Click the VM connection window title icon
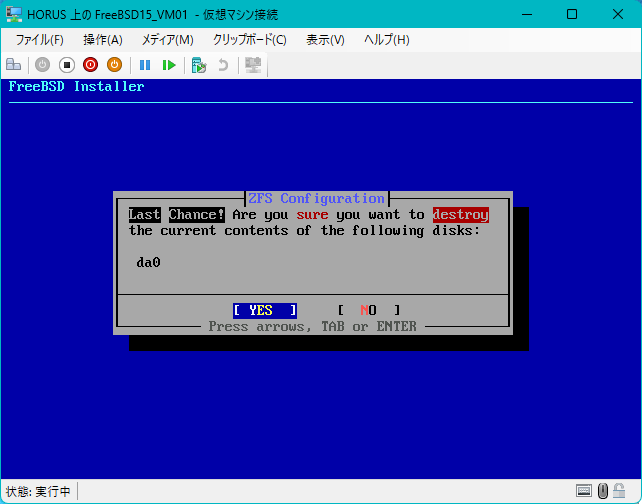 click(x=14, y=14)
